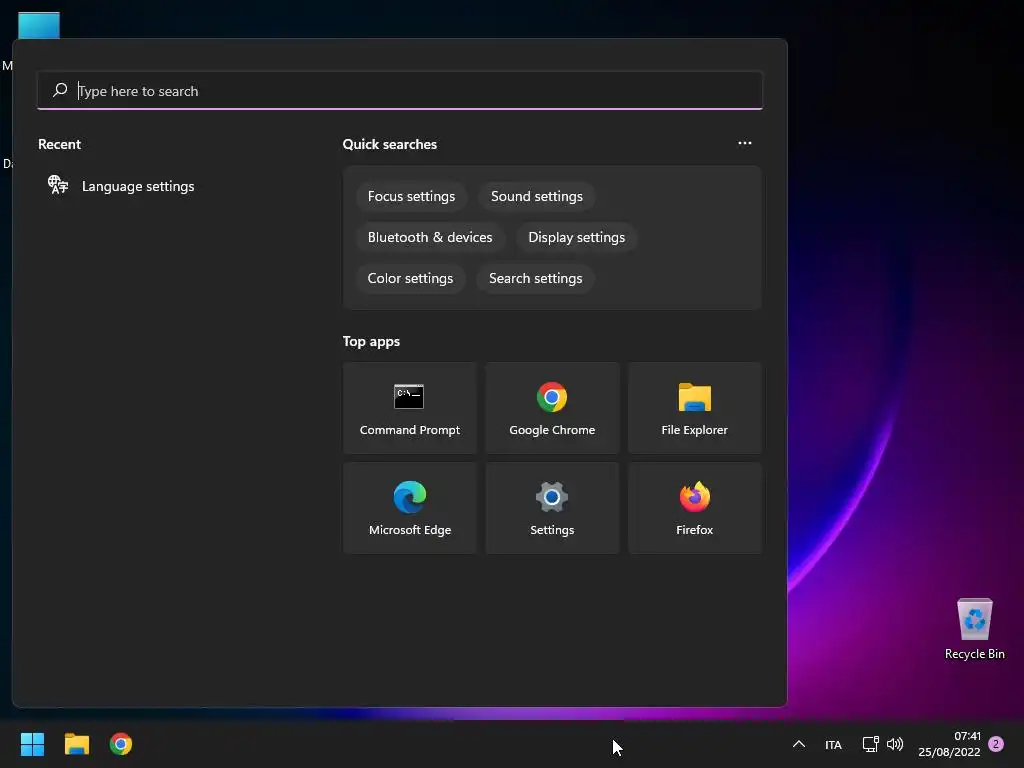Click the "Recycle Bin" desktop label
The height and width of the screenshot is (768, 1024).
974,654
